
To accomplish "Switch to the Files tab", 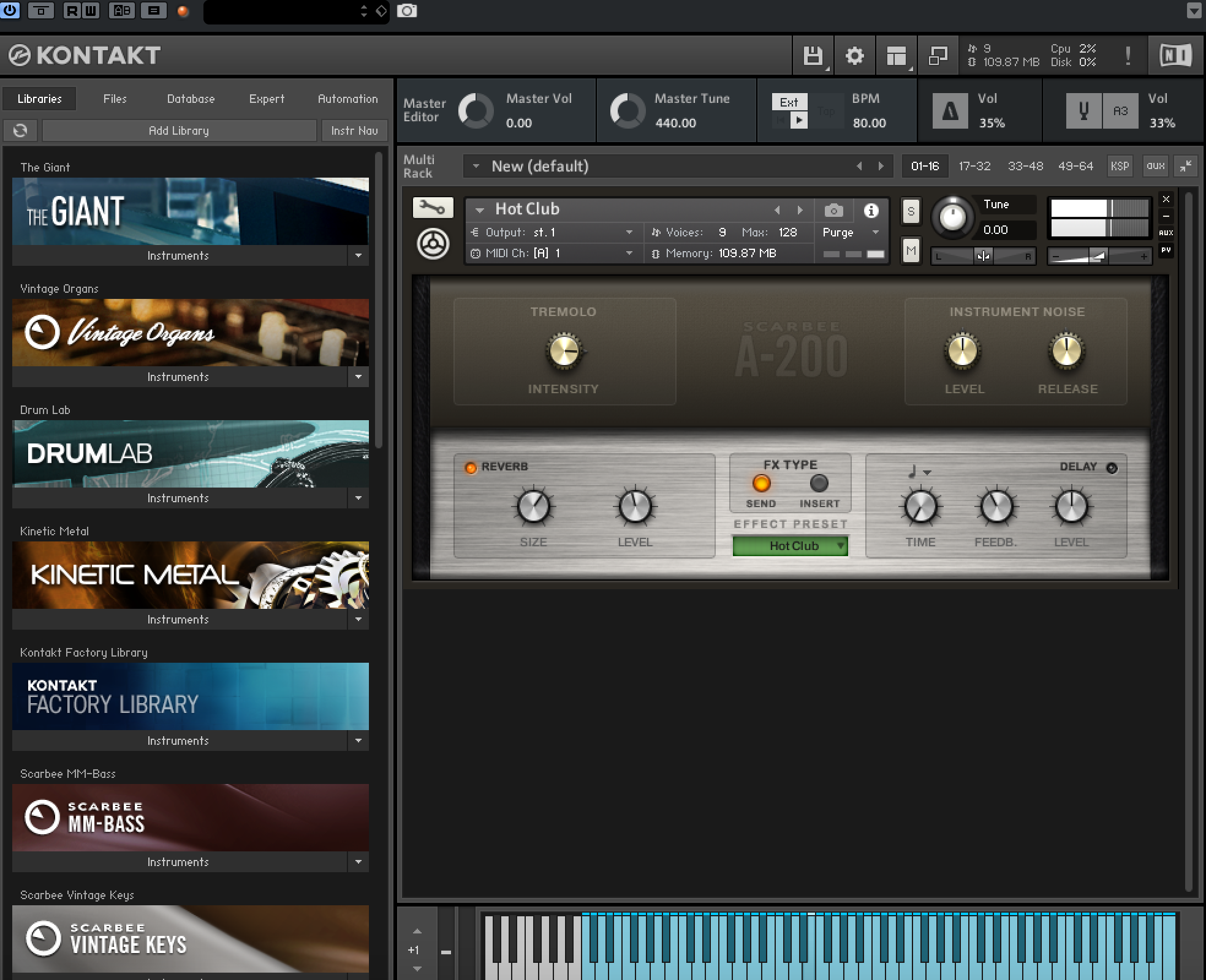I will [115, 99].
